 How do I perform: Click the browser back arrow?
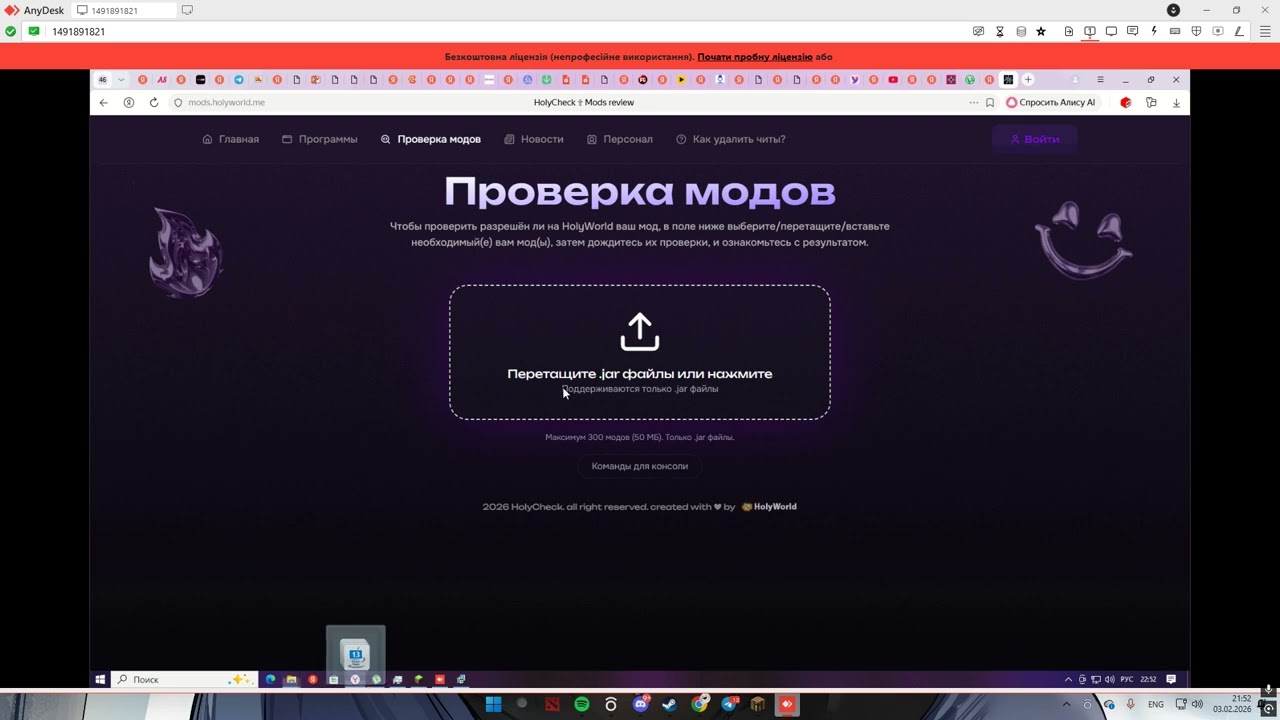click(x=104, y=102)
